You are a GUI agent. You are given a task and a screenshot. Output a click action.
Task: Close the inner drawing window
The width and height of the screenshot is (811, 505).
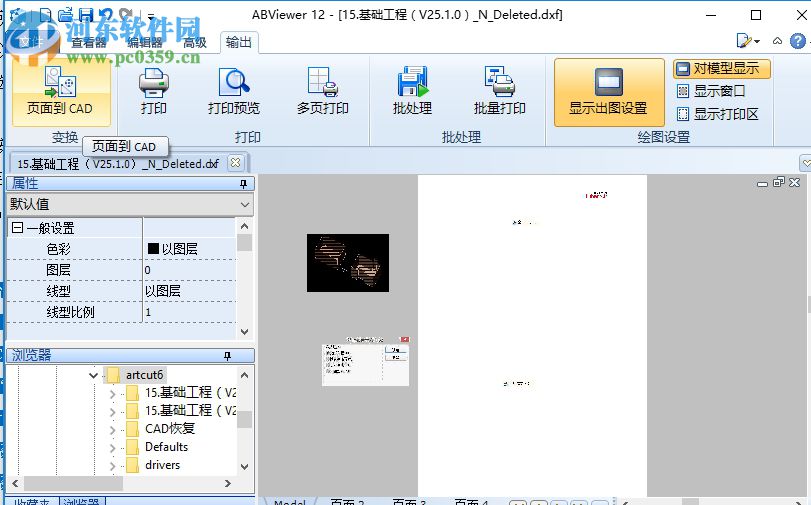pyautogui.click(x=794, y=182)
